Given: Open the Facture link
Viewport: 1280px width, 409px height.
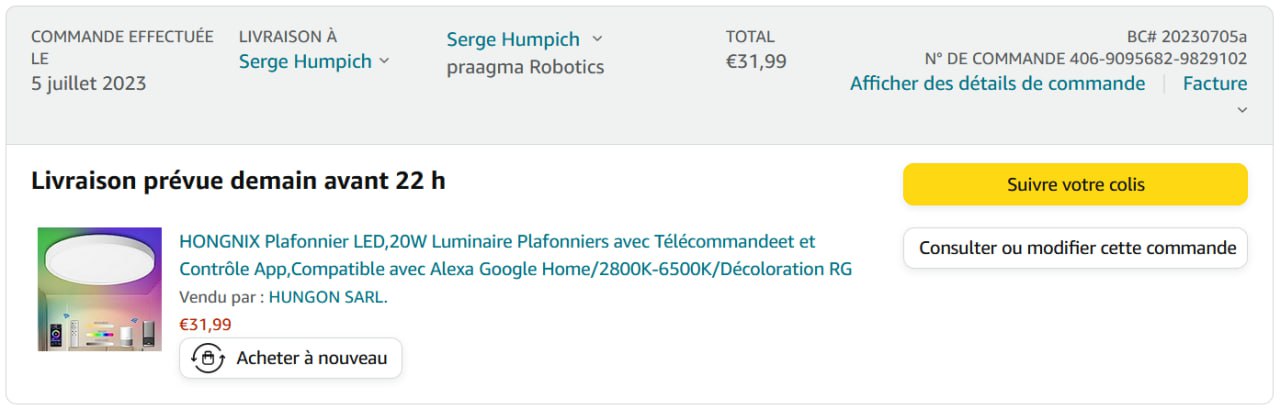Looking at the screenshot, I should pyautogui.click(x=1214, y=84).
